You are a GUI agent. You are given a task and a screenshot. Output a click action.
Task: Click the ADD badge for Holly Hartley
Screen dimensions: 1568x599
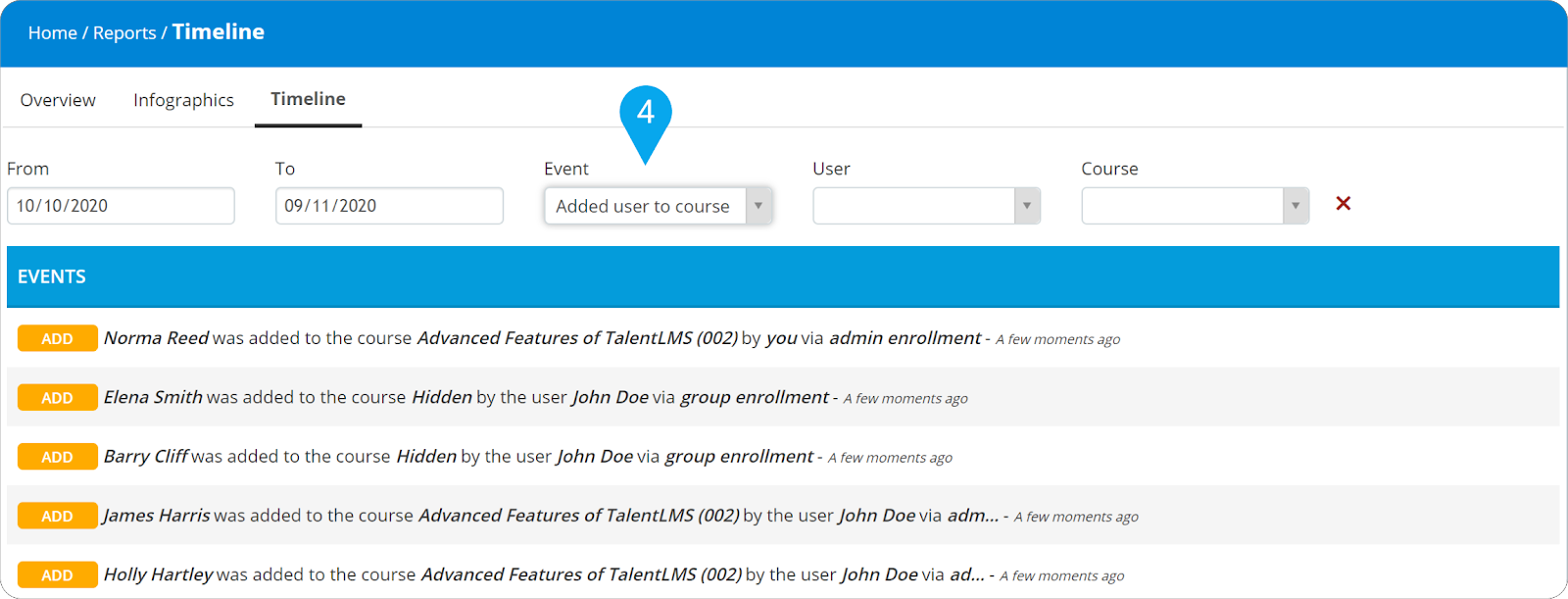tap(58, 574)
